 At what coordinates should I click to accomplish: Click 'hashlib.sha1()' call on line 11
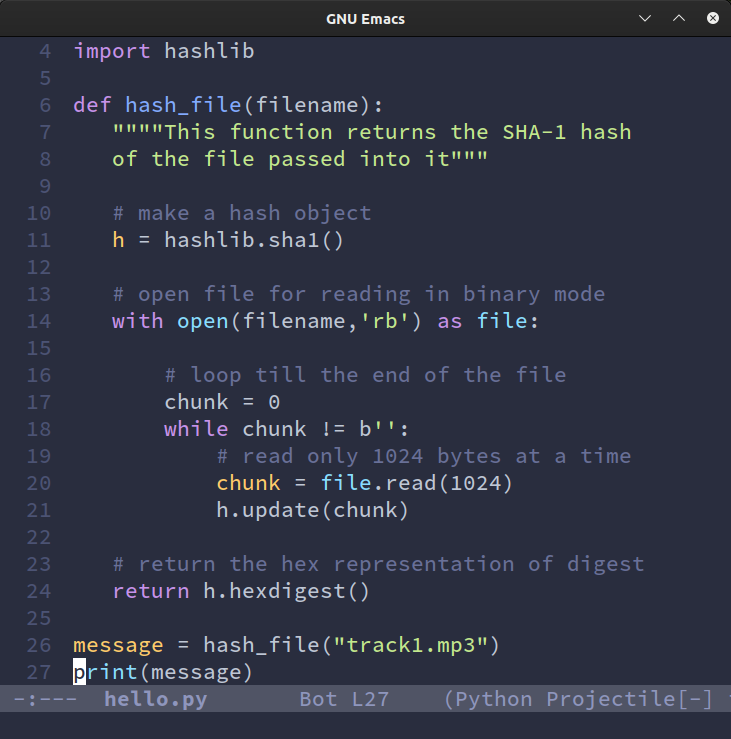(x=254, y=240)
